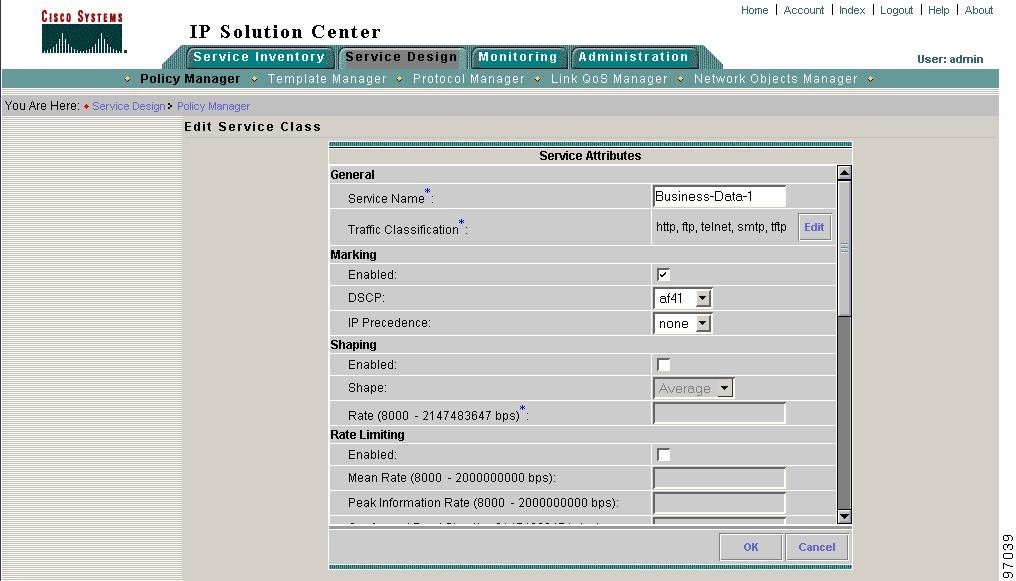Screen dimensions: 1016x581
Task: Open the Service Inventory tab
Action: click(259, 57)
